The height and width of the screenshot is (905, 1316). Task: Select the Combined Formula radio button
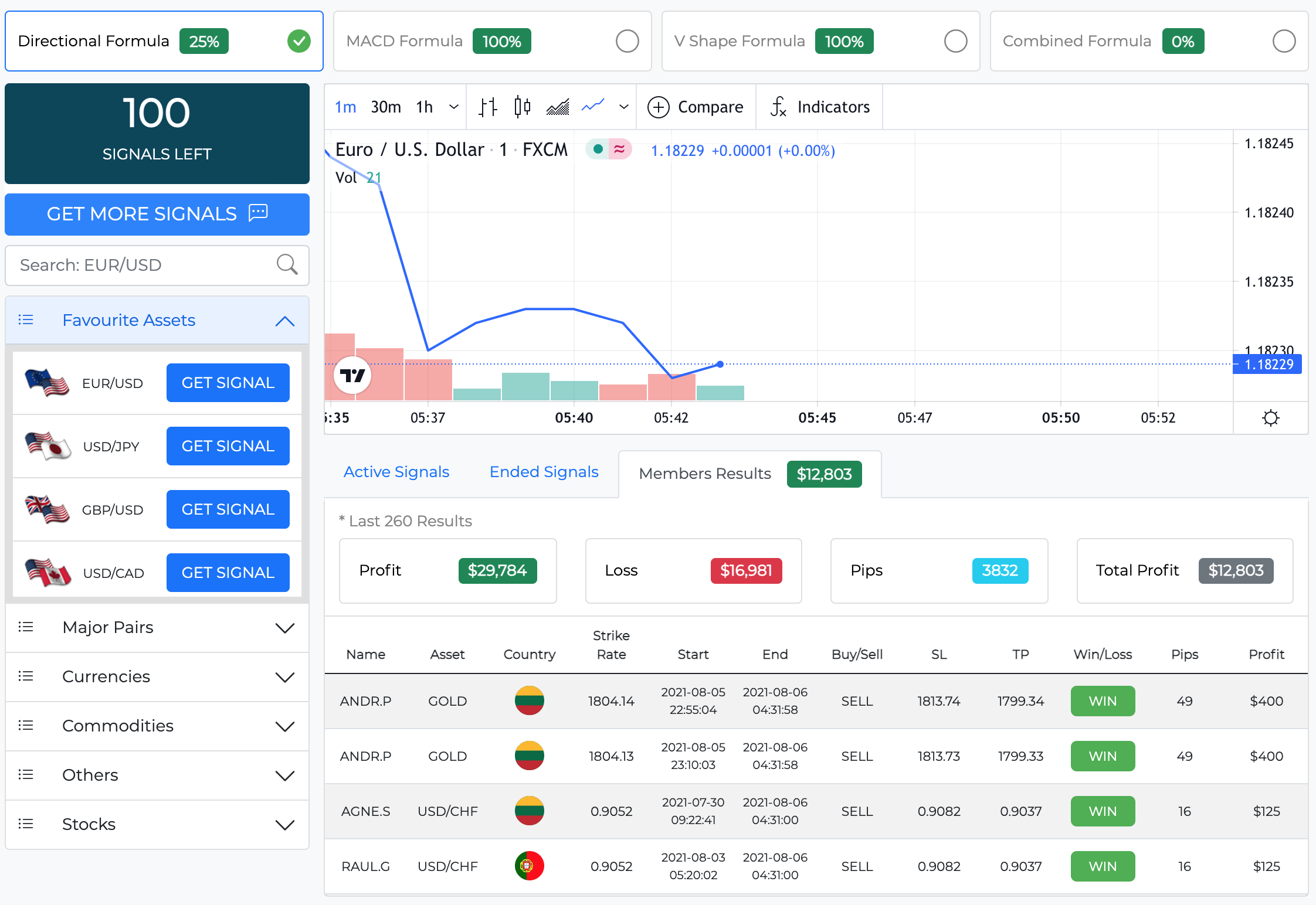tap(1284, 41)
